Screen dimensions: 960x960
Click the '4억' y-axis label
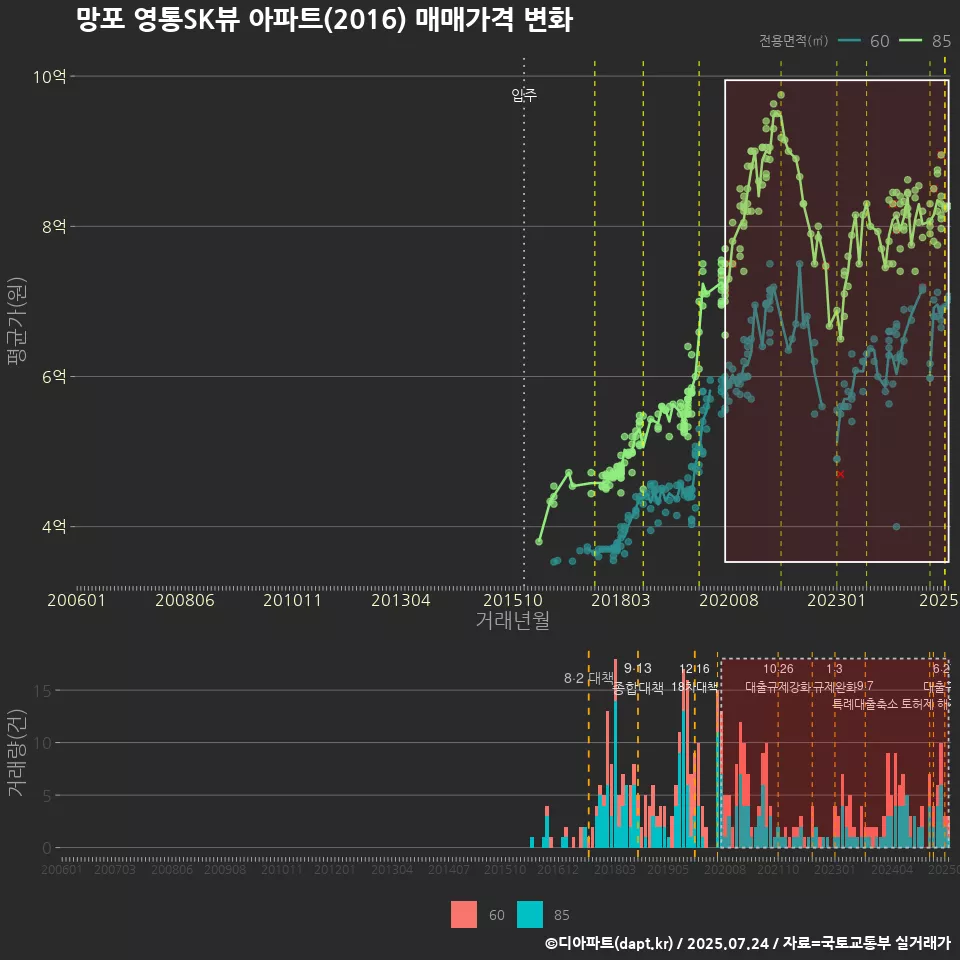(54, 527)
